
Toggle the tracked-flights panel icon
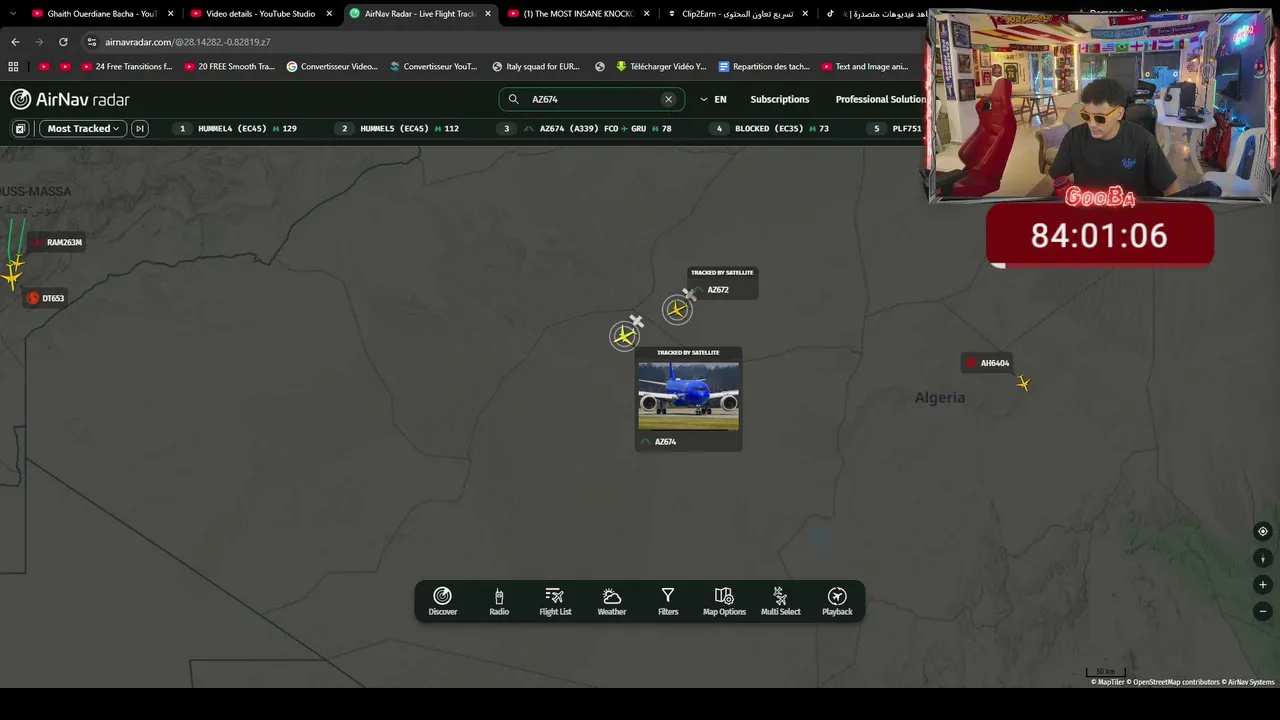[20, 128]
